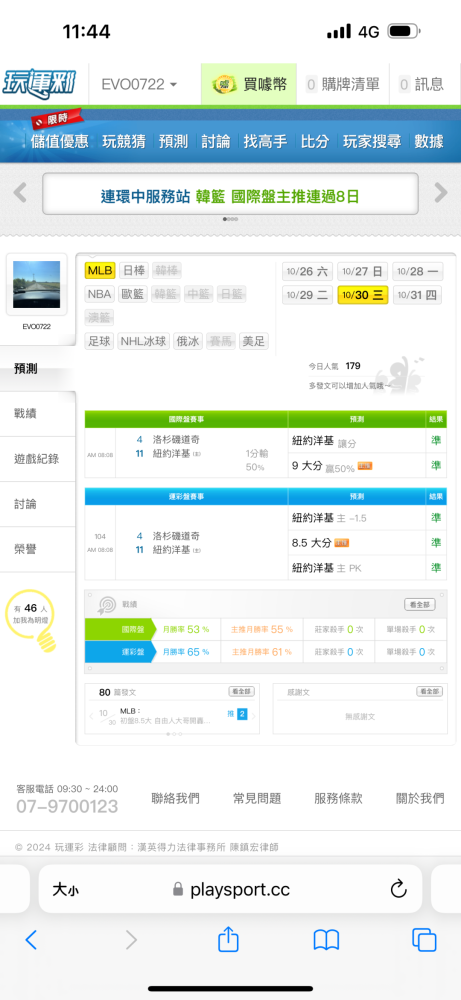Select the NHL冰球 league filter
461x1000 pixels.
pos(143,341)
